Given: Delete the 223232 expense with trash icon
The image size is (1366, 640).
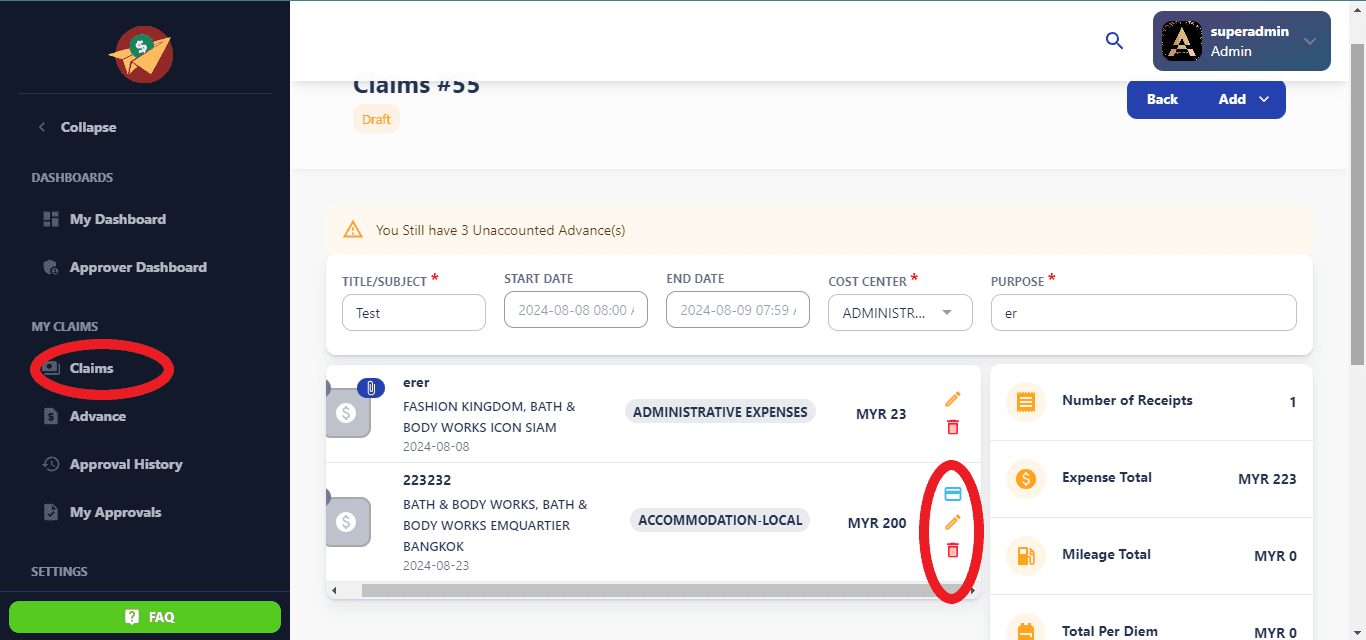Looking at the screenshot, I should click(952, 550).
